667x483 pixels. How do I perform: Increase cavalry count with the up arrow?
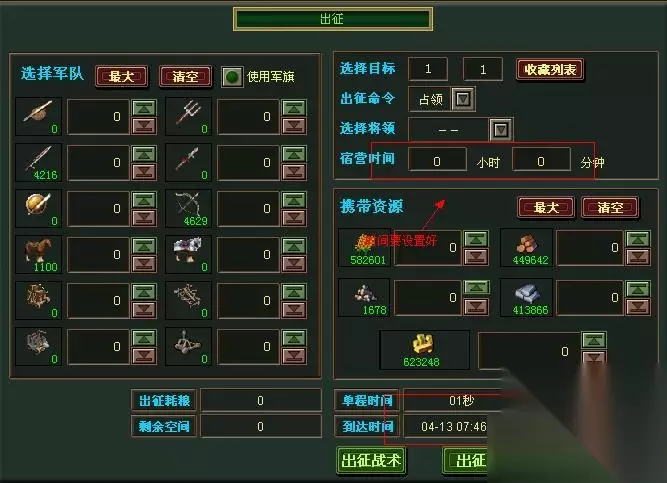pyautogui.click(x=144, y=246)
